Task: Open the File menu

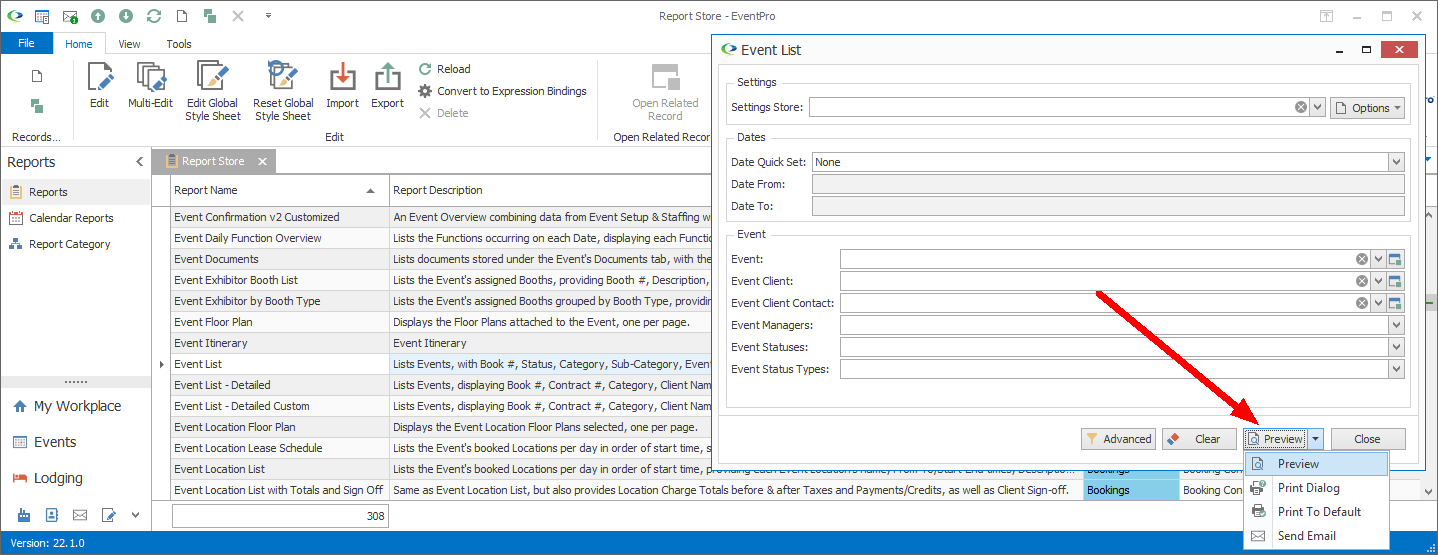Action: coord(26,44)
